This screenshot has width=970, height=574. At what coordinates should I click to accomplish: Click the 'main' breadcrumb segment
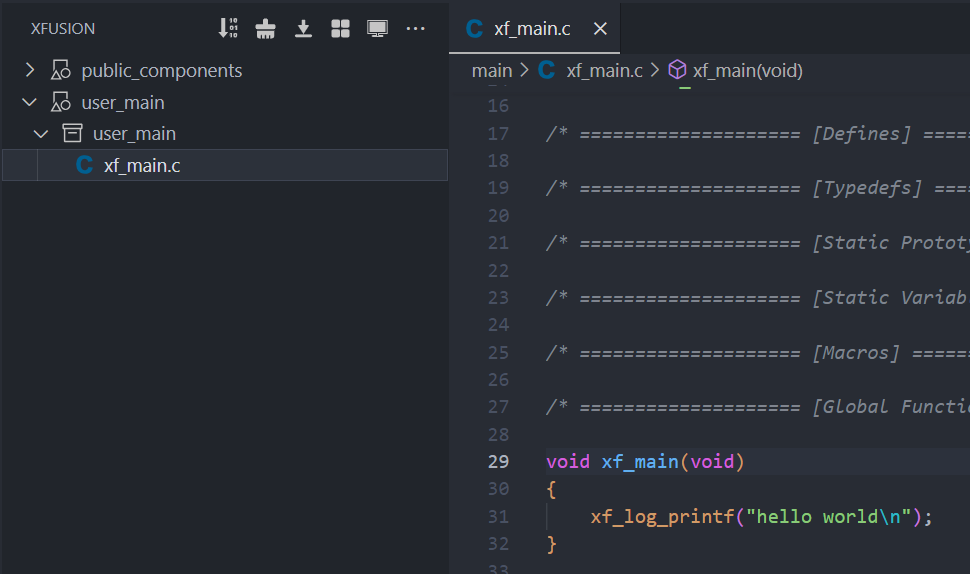tap(492, 71)
